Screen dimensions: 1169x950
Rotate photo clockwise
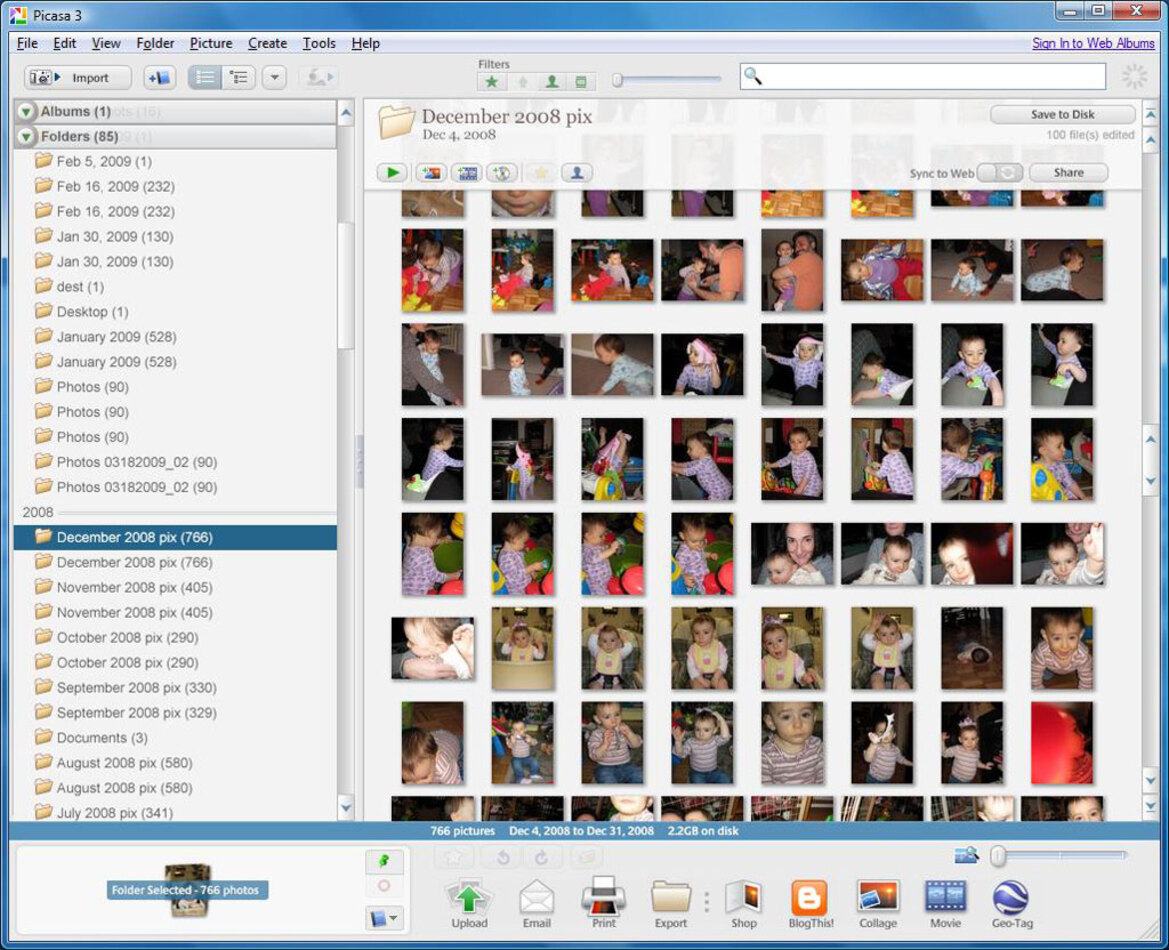tap(541, 858)
